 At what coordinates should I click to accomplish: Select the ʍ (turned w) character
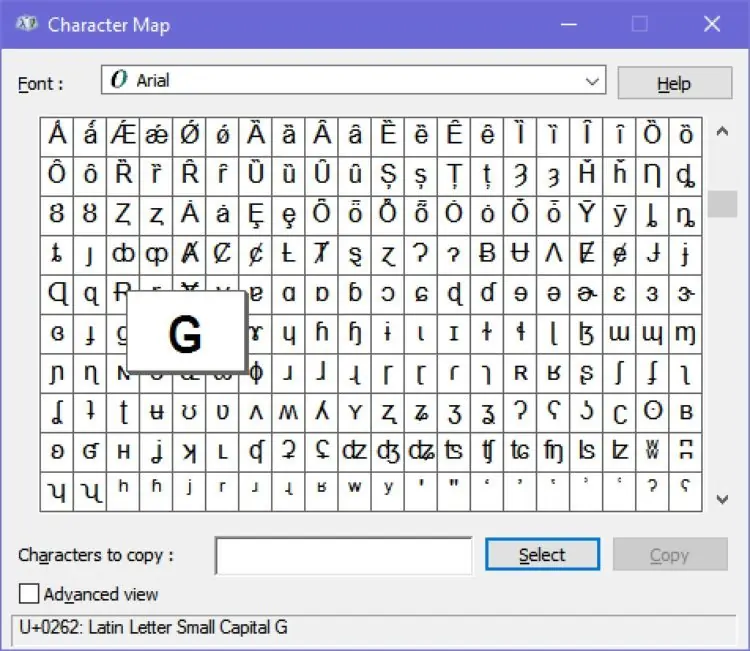(288, 413)
